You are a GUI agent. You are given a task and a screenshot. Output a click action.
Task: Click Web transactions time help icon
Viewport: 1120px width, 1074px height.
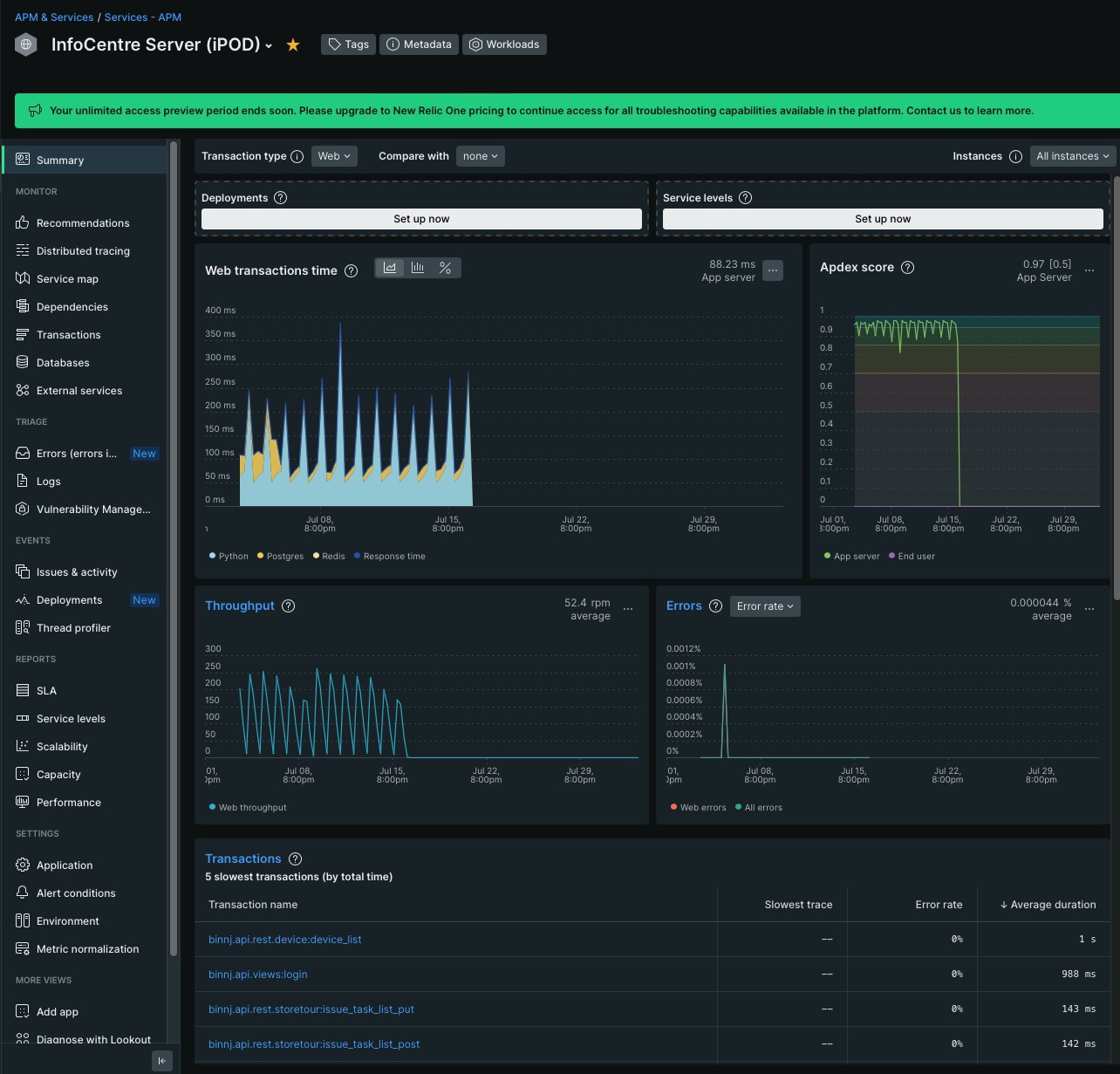(352, 270)
